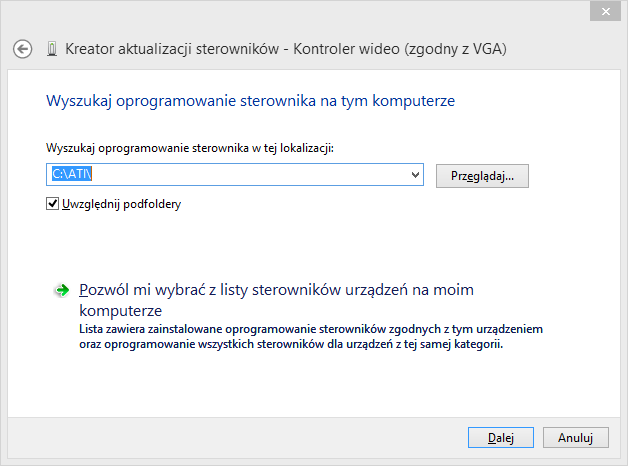
Task: Continue with the Dalej button
Action: click(x=501, y=438)
